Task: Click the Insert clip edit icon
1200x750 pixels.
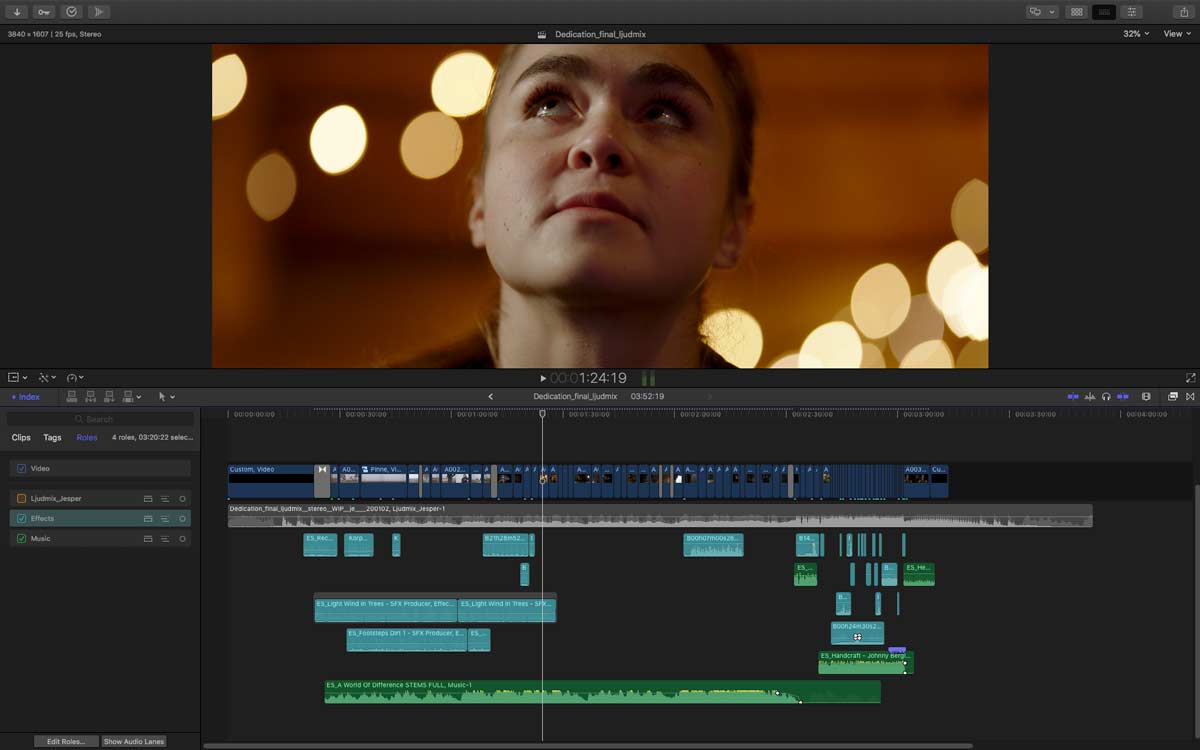Action: tap(91, 397)
